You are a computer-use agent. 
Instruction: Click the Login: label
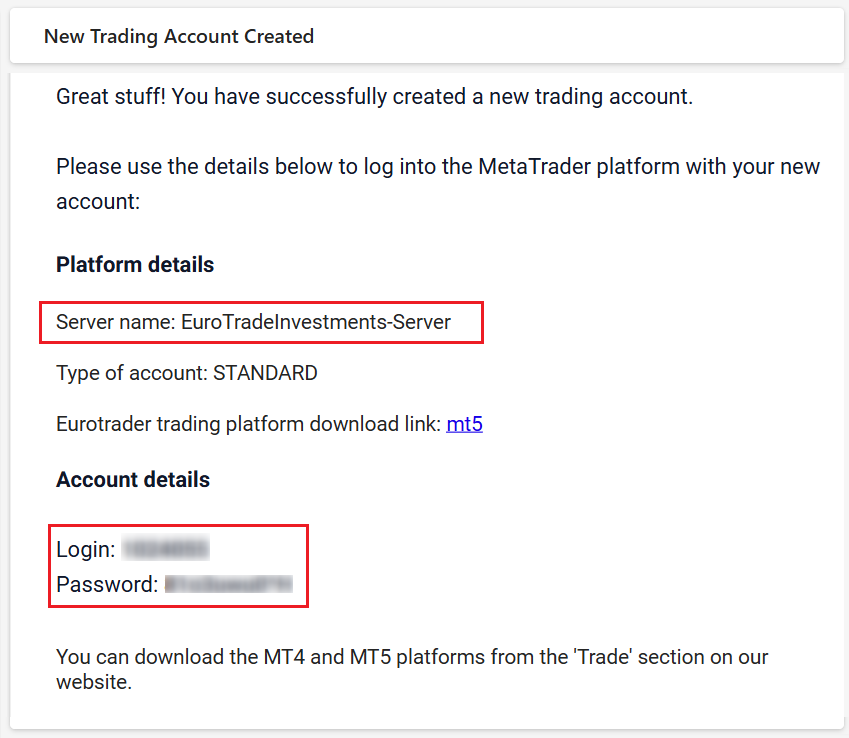86,549
